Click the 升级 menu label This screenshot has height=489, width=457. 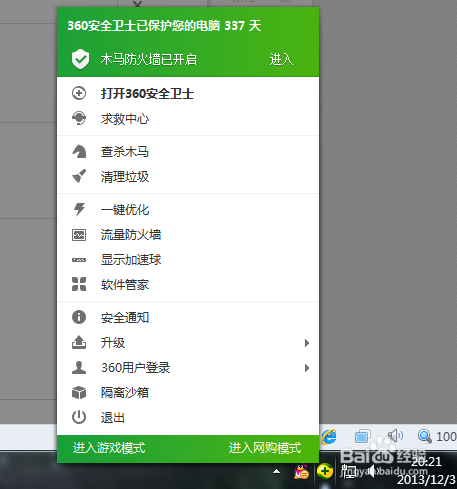click(113, 343)
